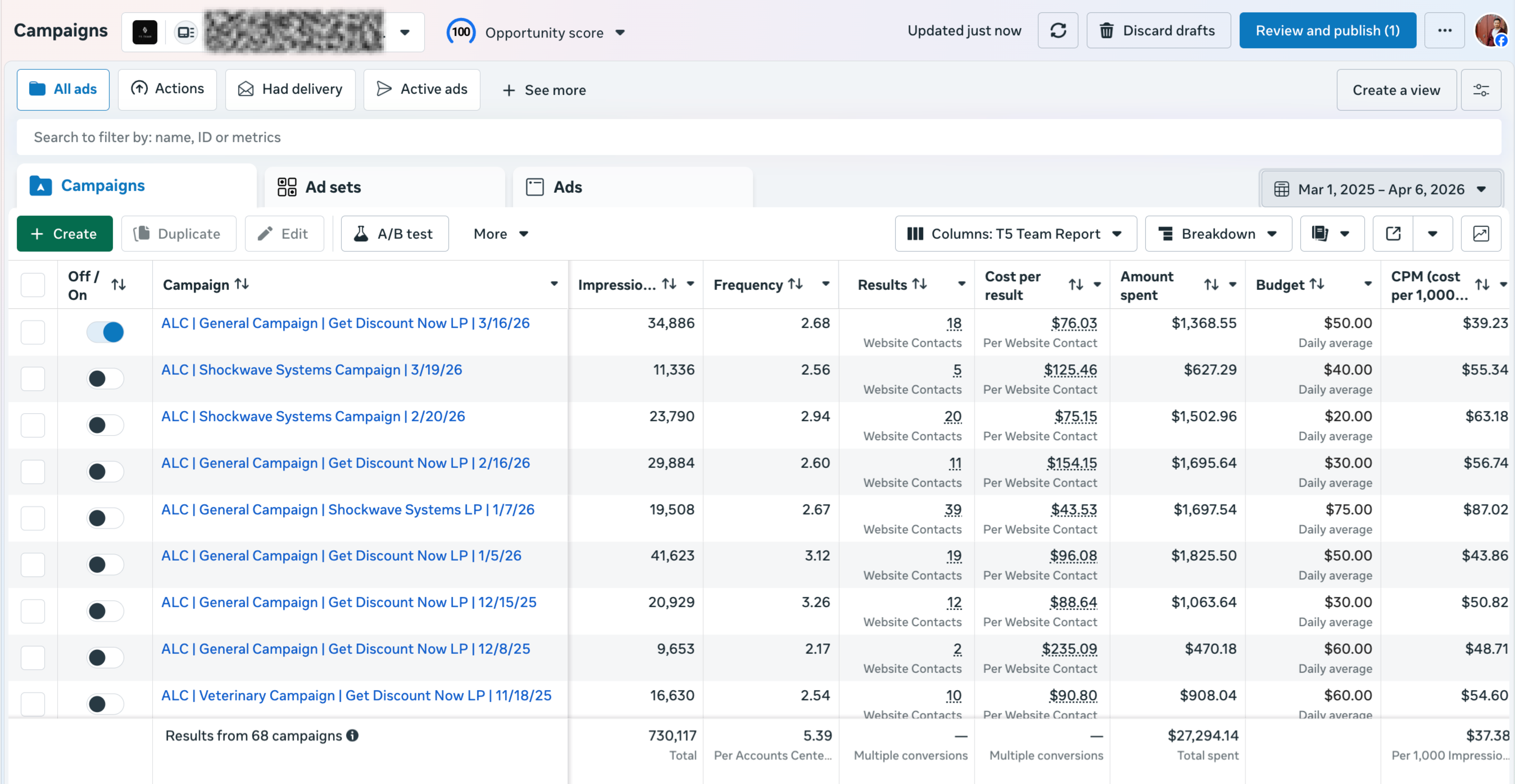This screenshot has height=784, width=1515.
Task: Open the charts view icon
Action: point(1481,234)
